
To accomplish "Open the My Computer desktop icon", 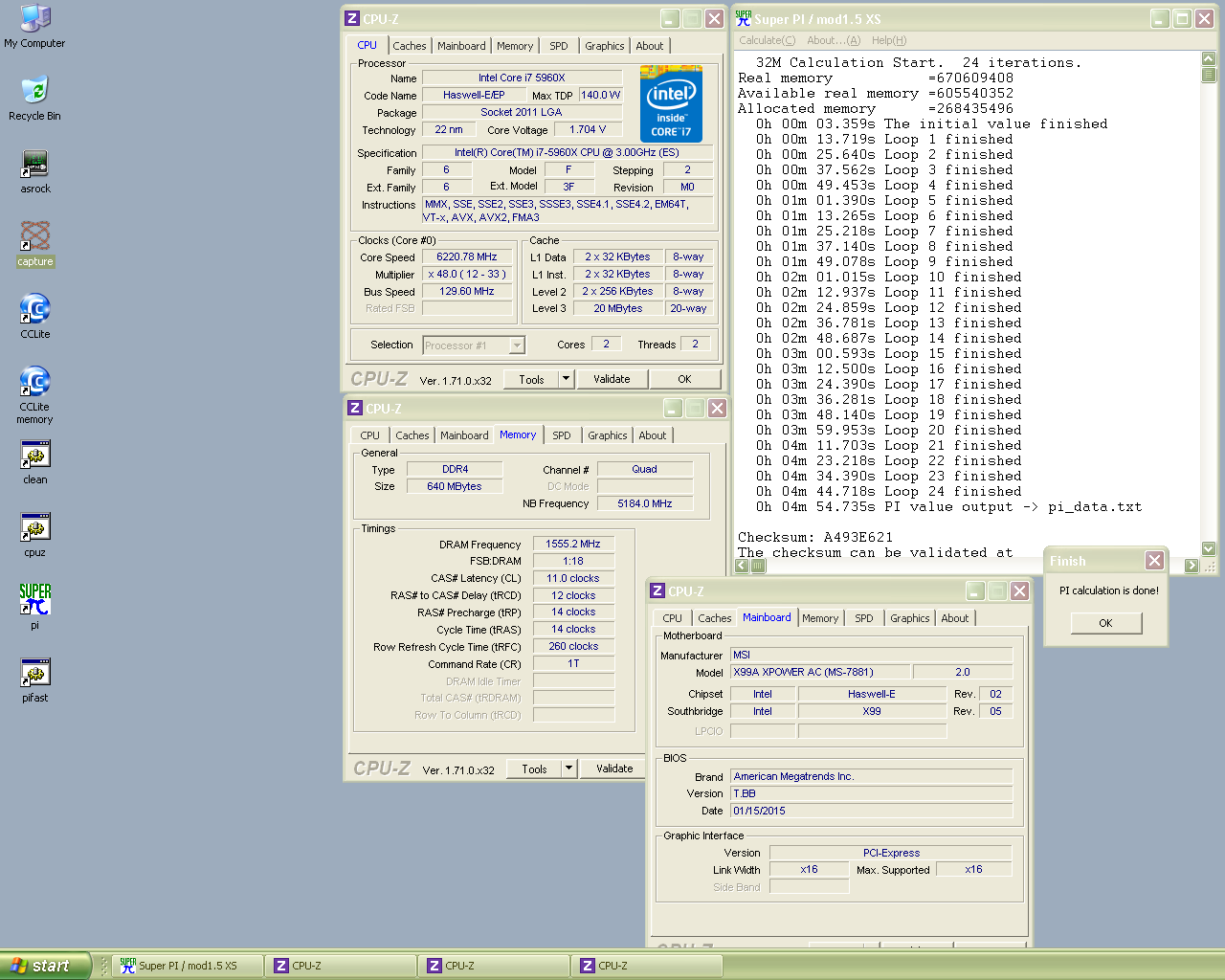I will pos(34,26).
